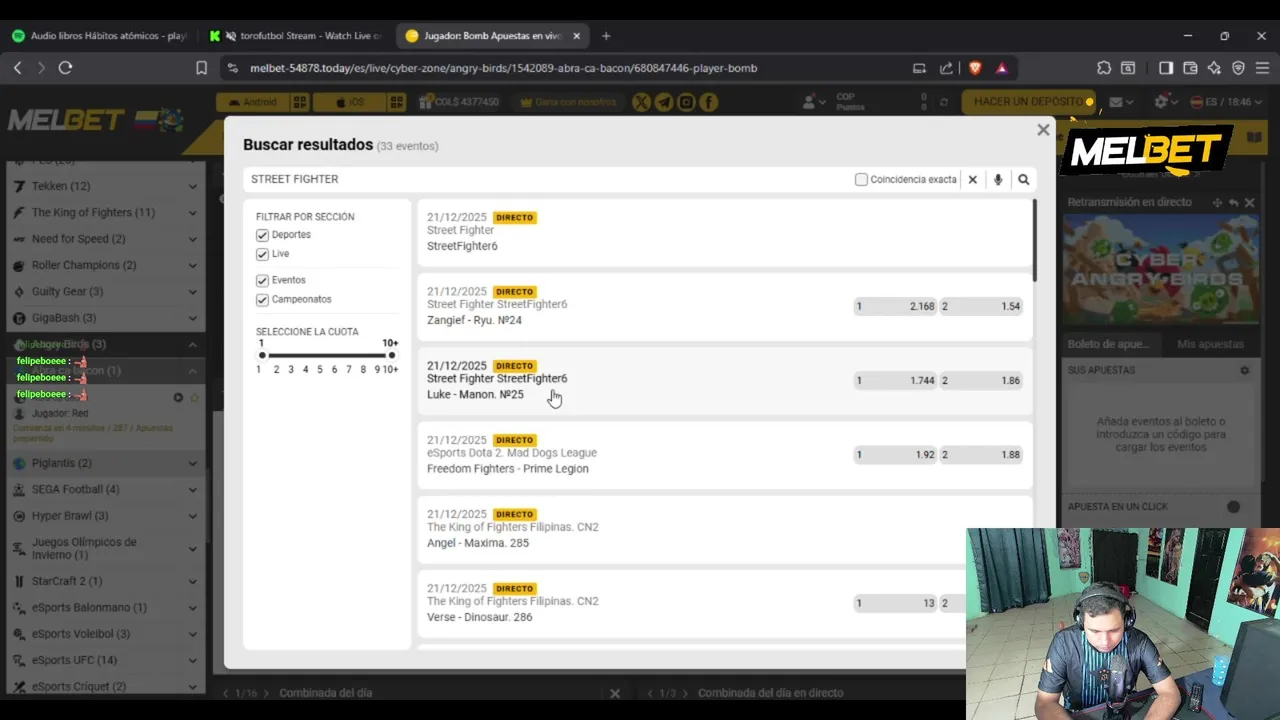Screen dimensions: 1280x720
Task: Click Brave Shields lion icon
Action: click(975, 68)
